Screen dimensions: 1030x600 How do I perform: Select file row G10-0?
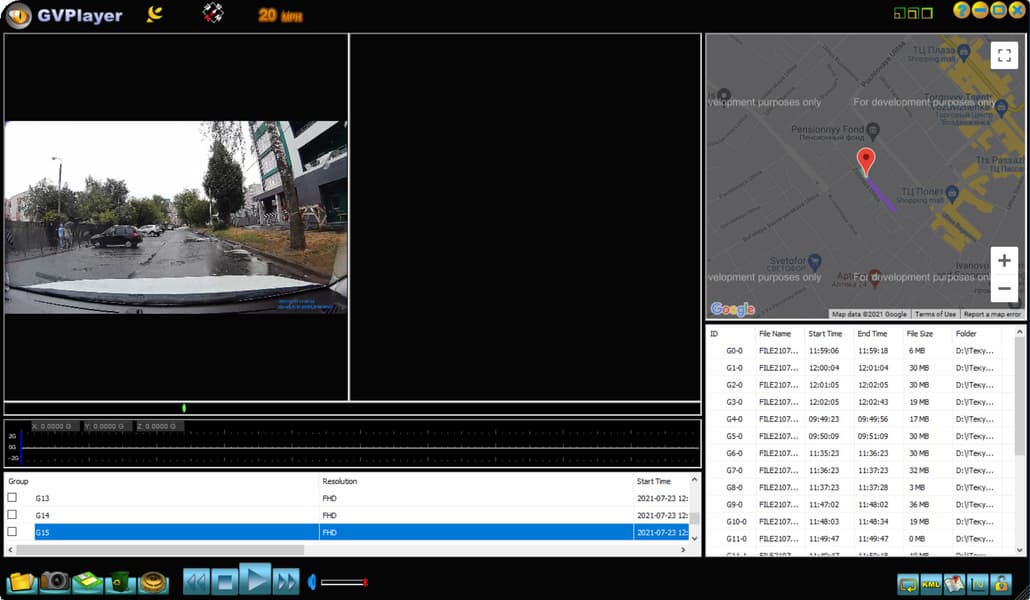860,522
